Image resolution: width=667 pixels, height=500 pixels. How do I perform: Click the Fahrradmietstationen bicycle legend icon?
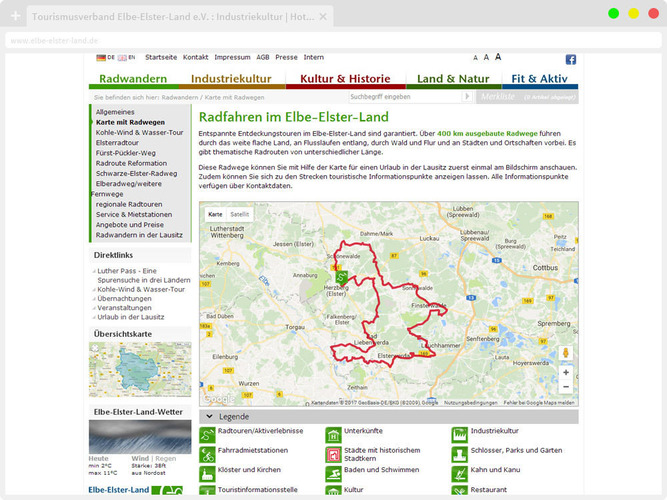point(207,455)
